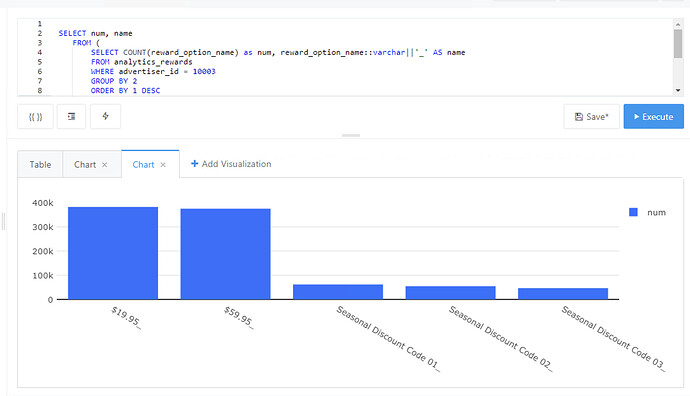Select the active second Chart tab
The width and height of the screenshot is (690, 396).
tap(143, 165)
